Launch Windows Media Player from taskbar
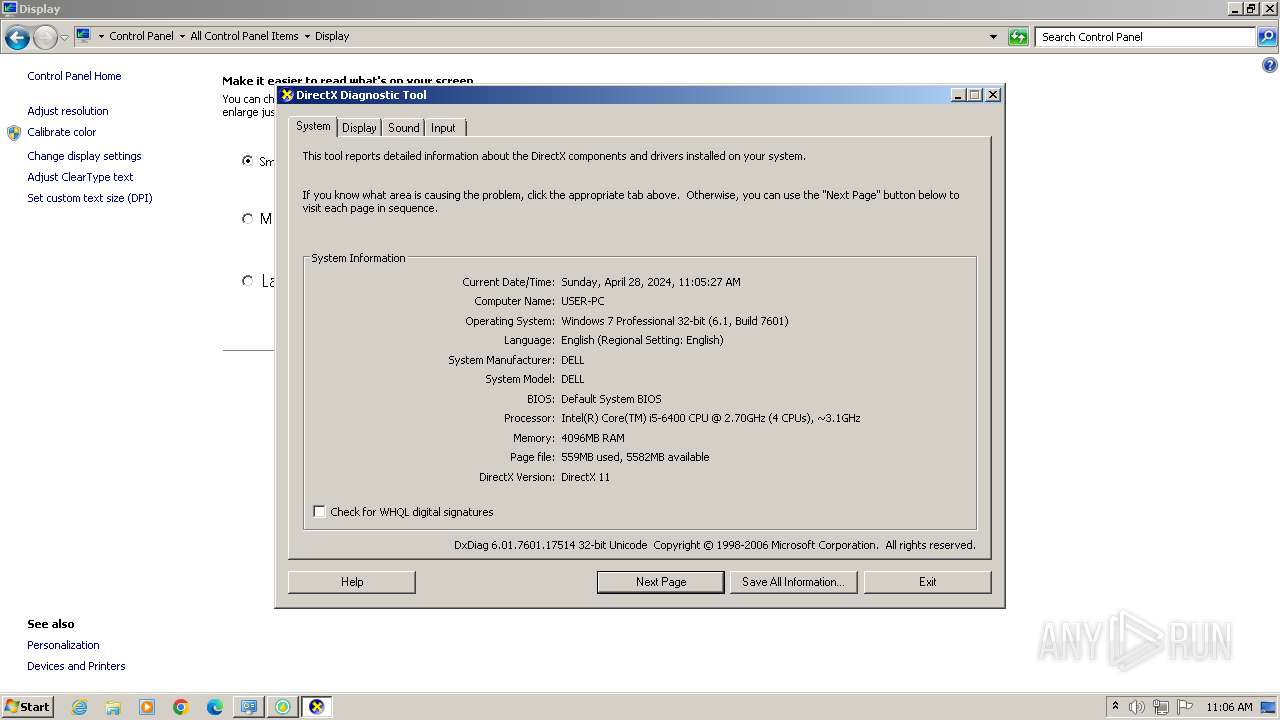The image size is (1280, 720). click(x=147, y=707)
